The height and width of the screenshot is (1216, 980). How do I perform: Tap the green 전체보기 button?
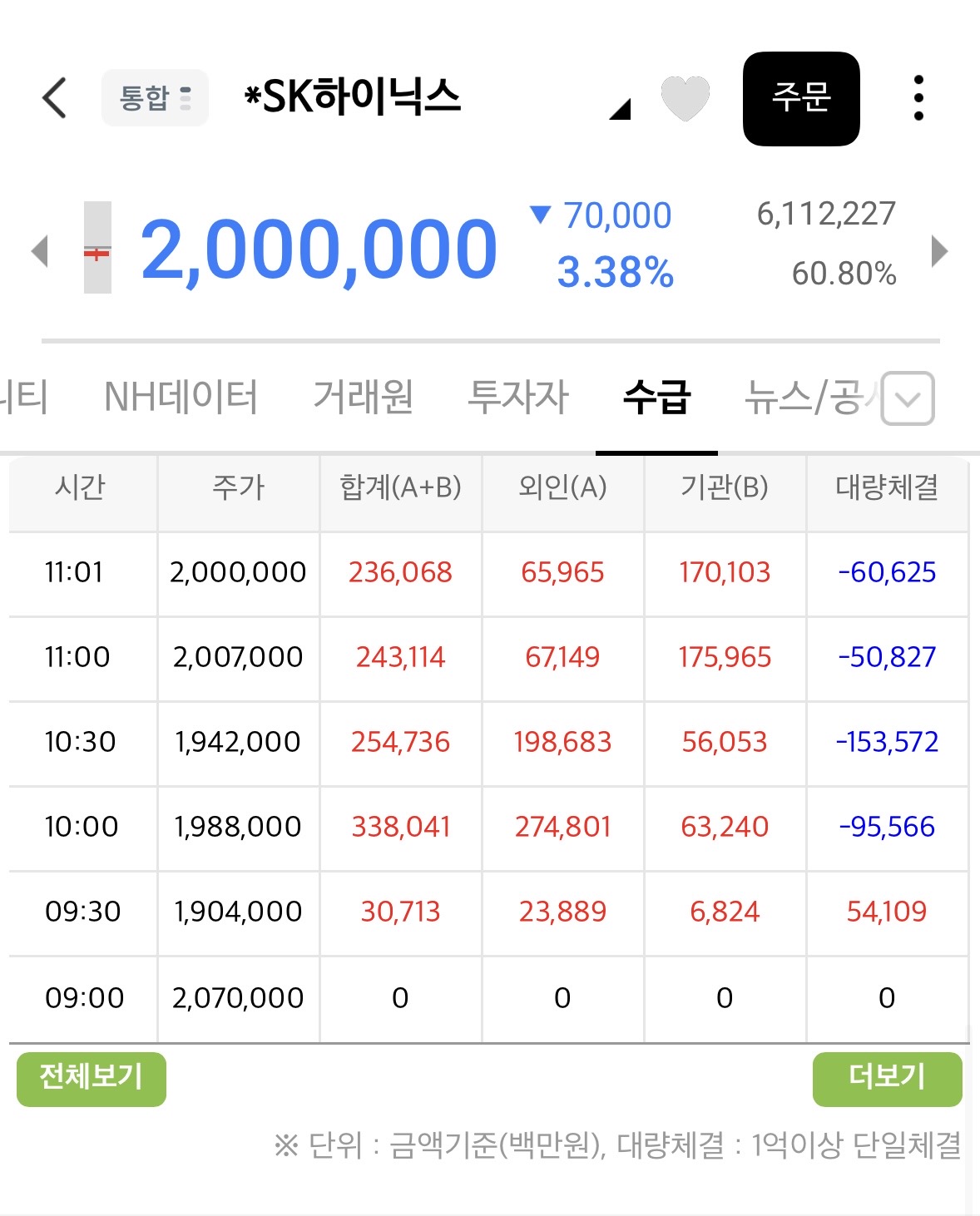coord(92,1079)
